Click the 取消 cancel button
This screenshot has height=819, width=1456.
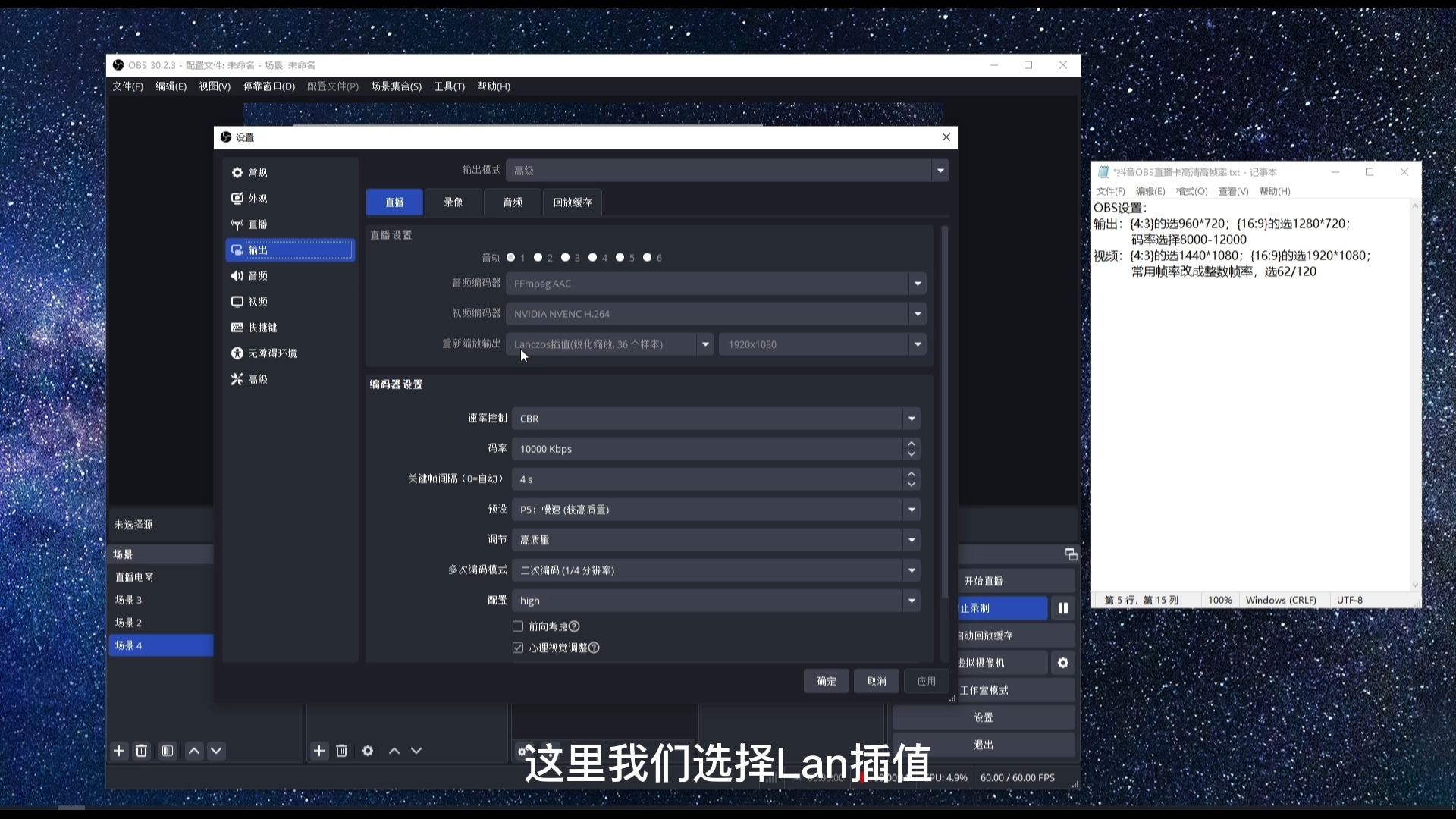coord(877,681)
